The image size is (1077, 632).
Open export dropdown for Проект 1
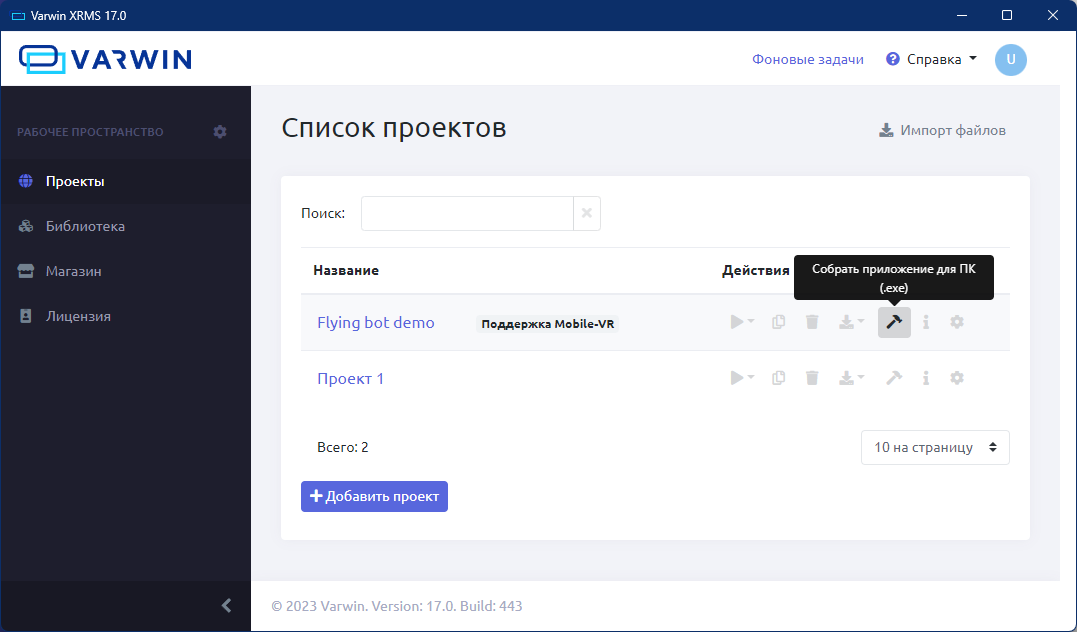851,378
